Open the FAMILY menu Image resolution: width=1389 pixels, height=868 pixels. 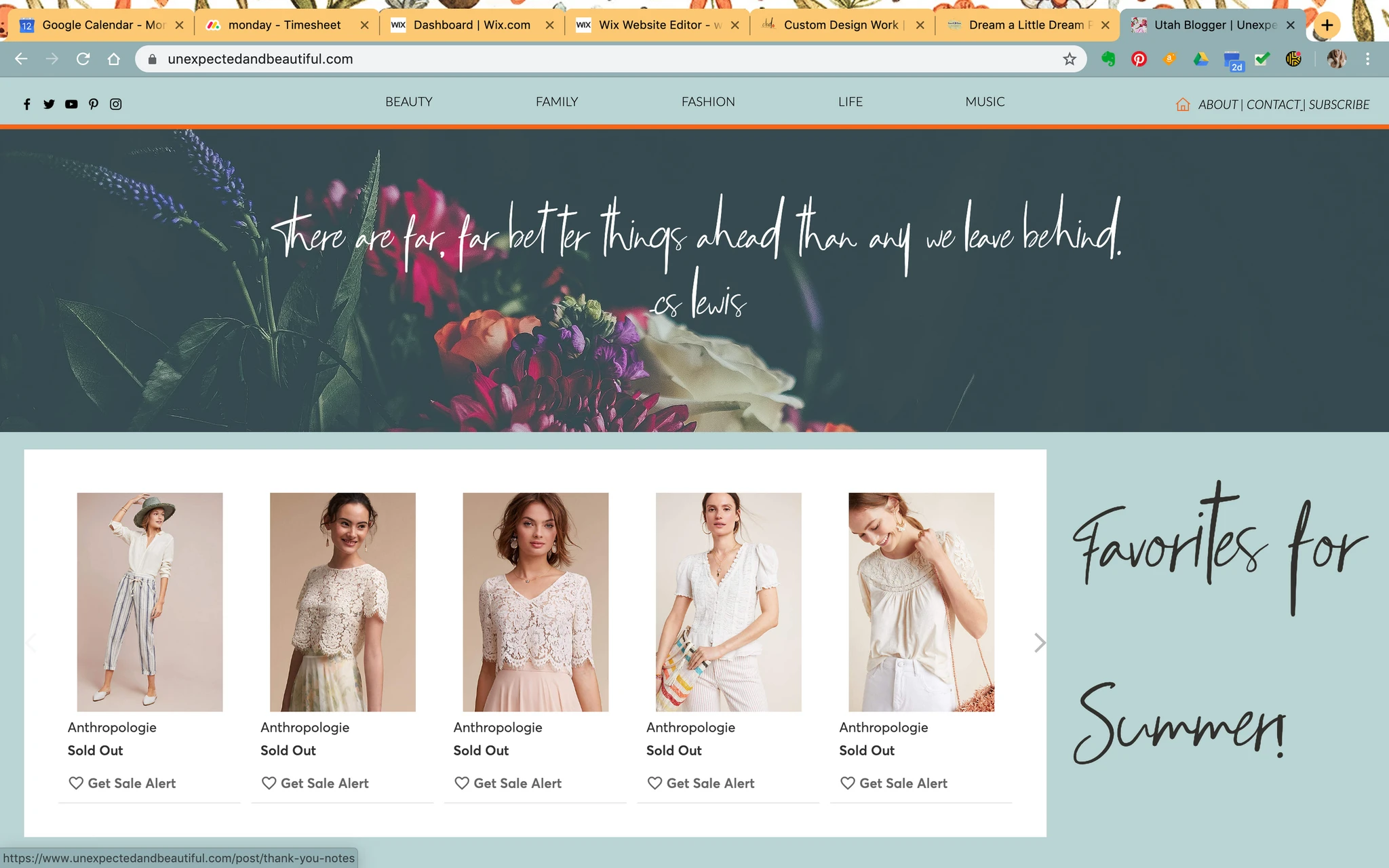[557, 102]
